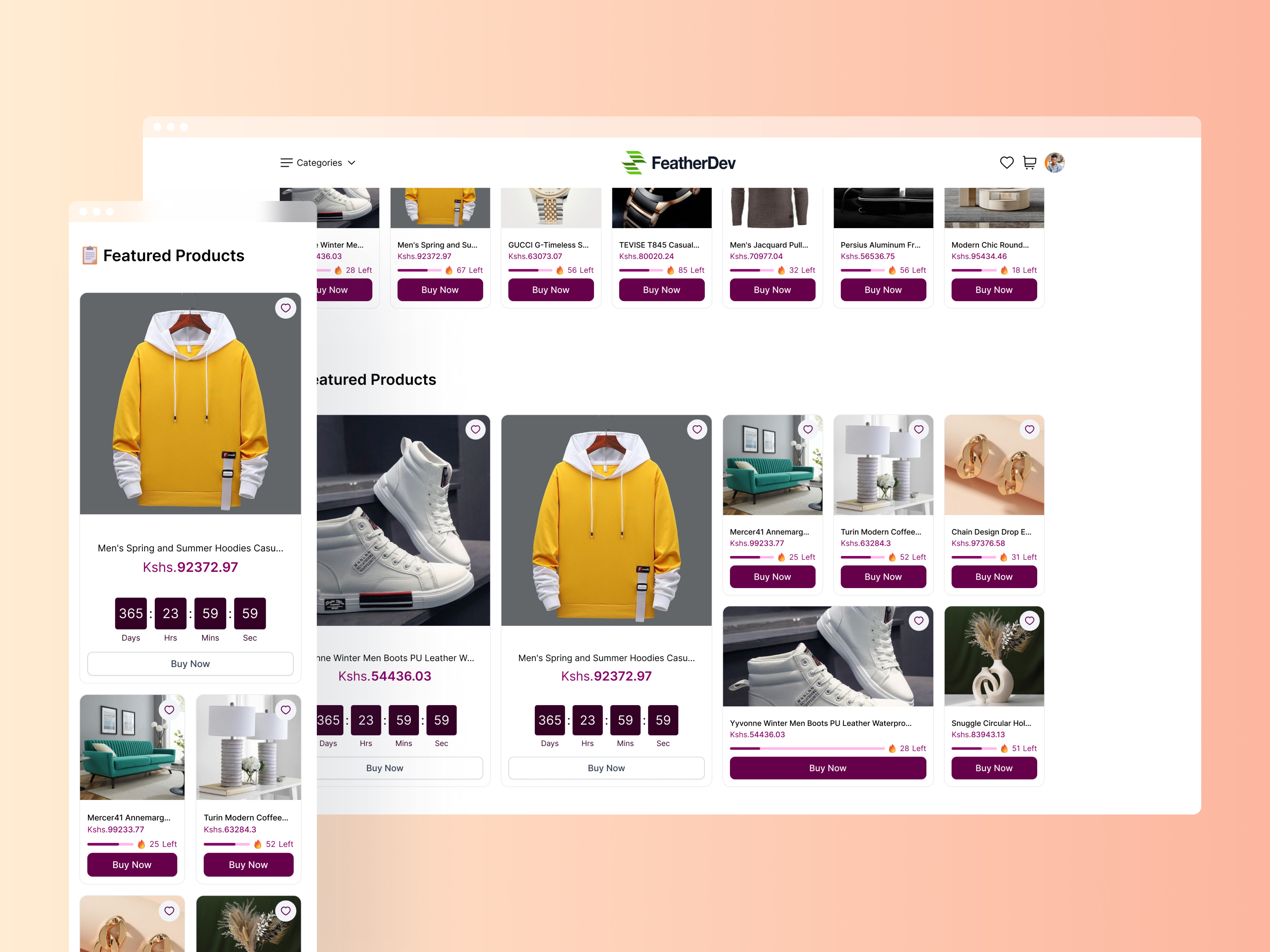
Task: Favorite the gold earrings in mobile window
Action: [169, 911]
